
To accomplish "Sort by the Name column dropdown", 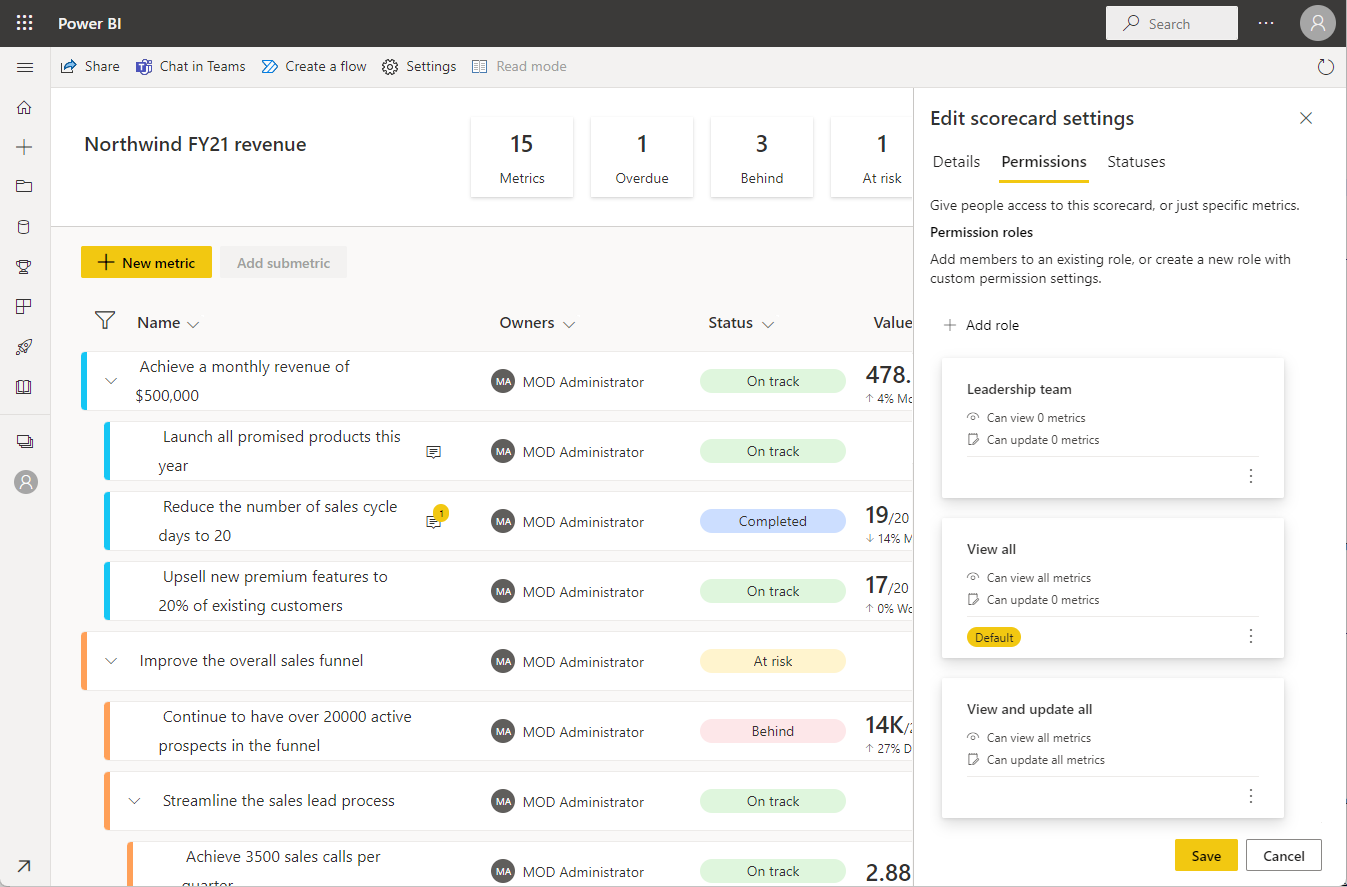I will point(194,324).
